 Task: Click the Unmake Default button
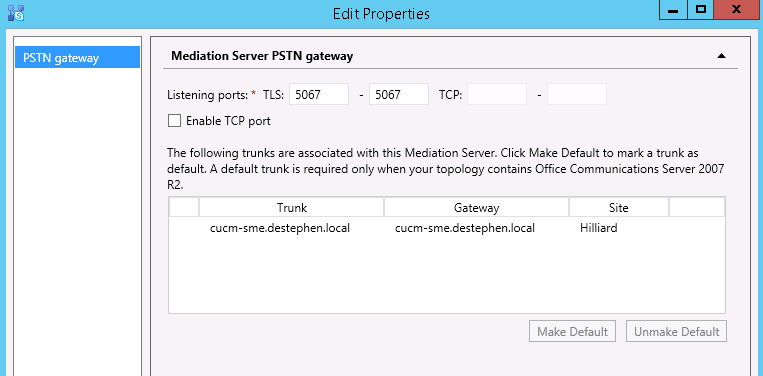click(676, 331)
